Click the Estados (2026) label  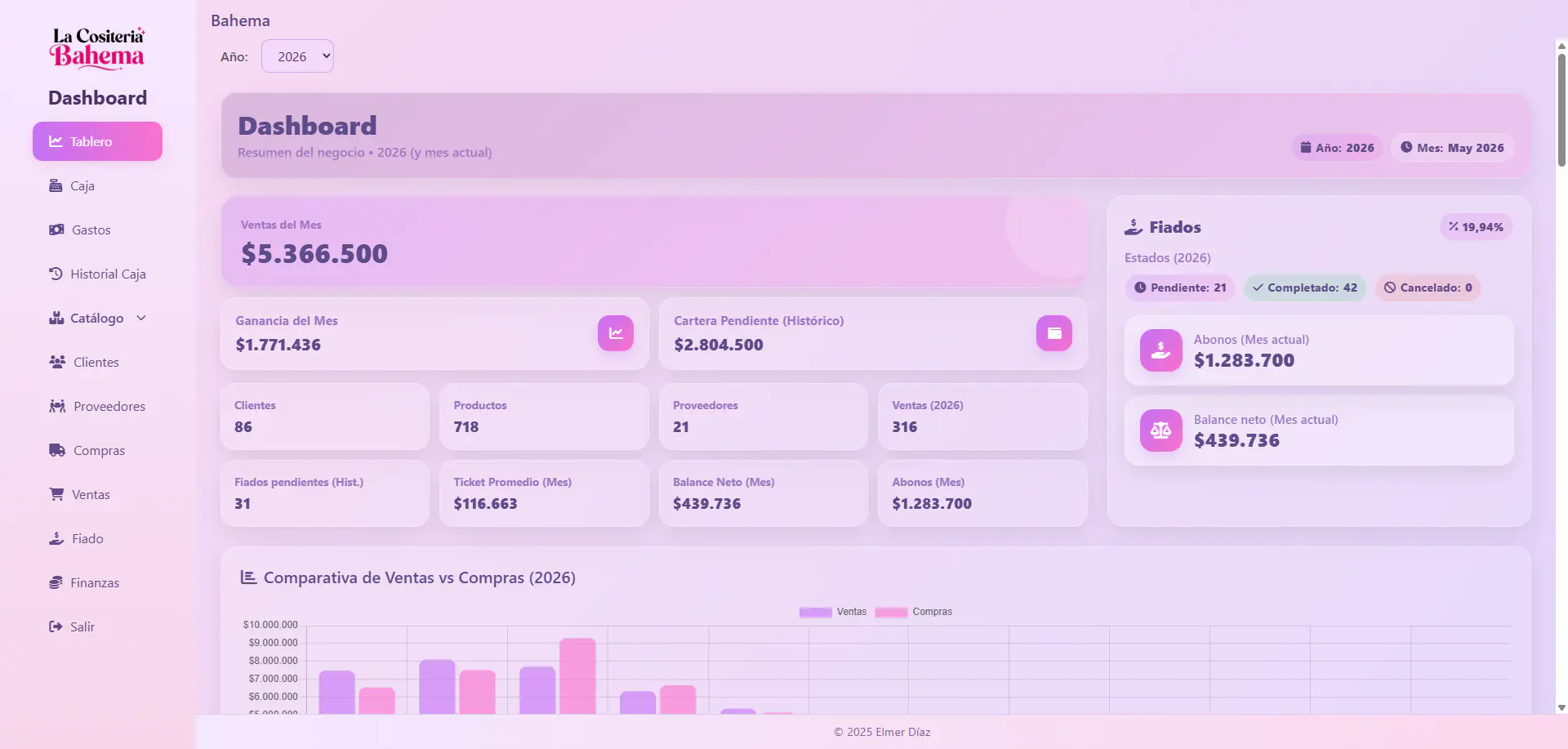pyautogui.click(x=1167, y=258)
